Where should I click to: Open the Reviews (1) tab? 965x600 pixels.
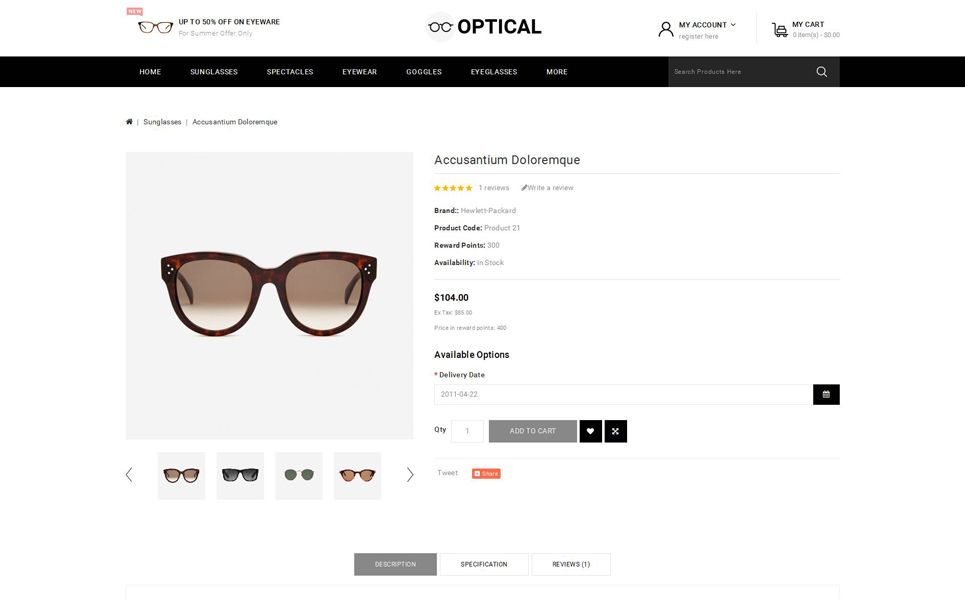[x=571, y=564]
